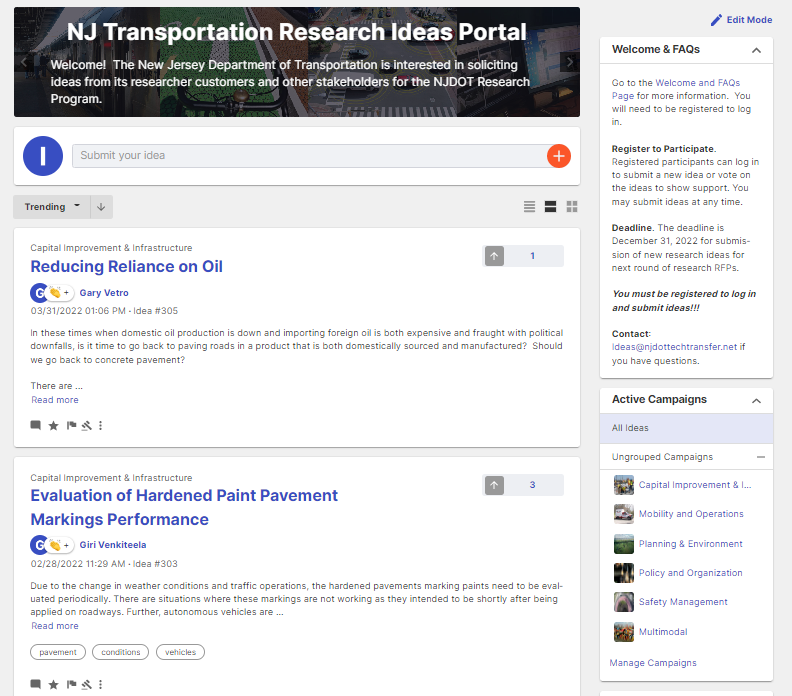
Task: Open the Trending sort dropdown
Action: (x=52, y=207)
